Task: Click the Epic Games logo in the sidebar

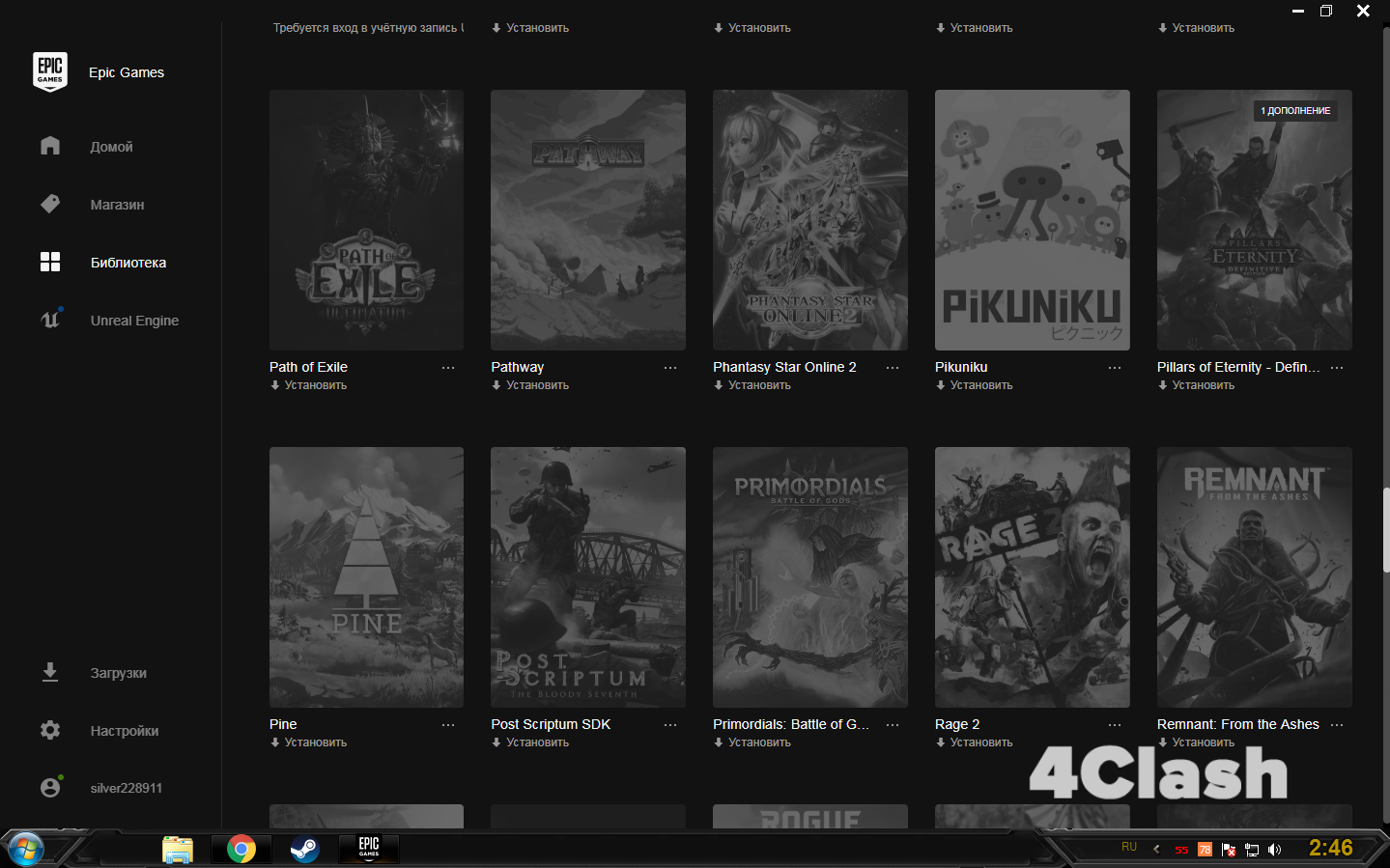Action: click(x=50, y=72)
